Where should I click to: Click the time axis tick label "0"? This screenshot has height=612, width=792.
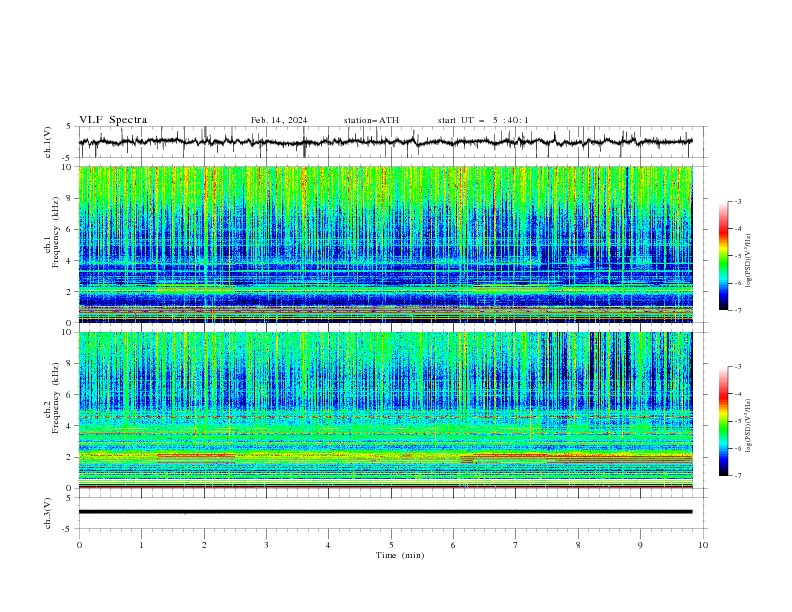click(x=79, y=545)
